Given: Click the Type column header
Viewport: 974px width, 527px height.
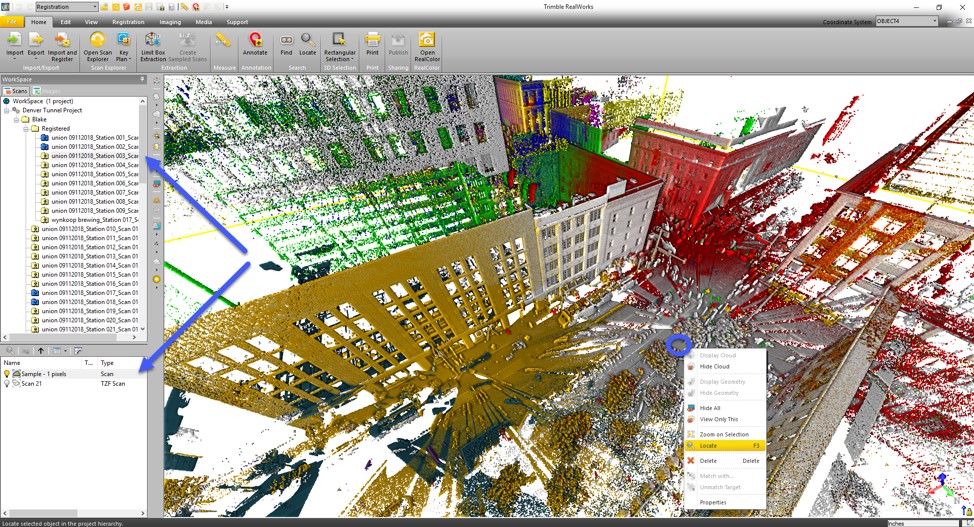Looking at the screenshot, I should pyautogui.click(x=122, y=362).
